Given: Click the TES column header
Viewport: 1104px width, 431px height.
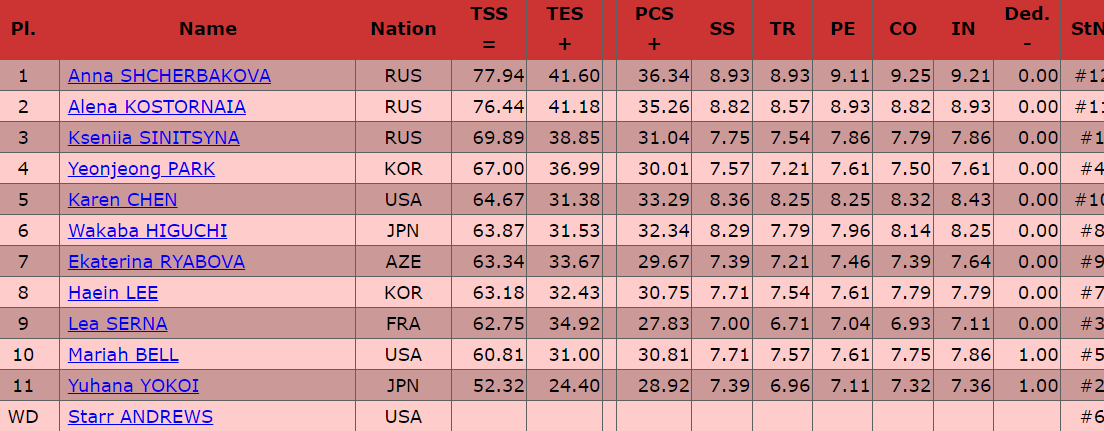Looking at the screenshot, I should point(565,30).
